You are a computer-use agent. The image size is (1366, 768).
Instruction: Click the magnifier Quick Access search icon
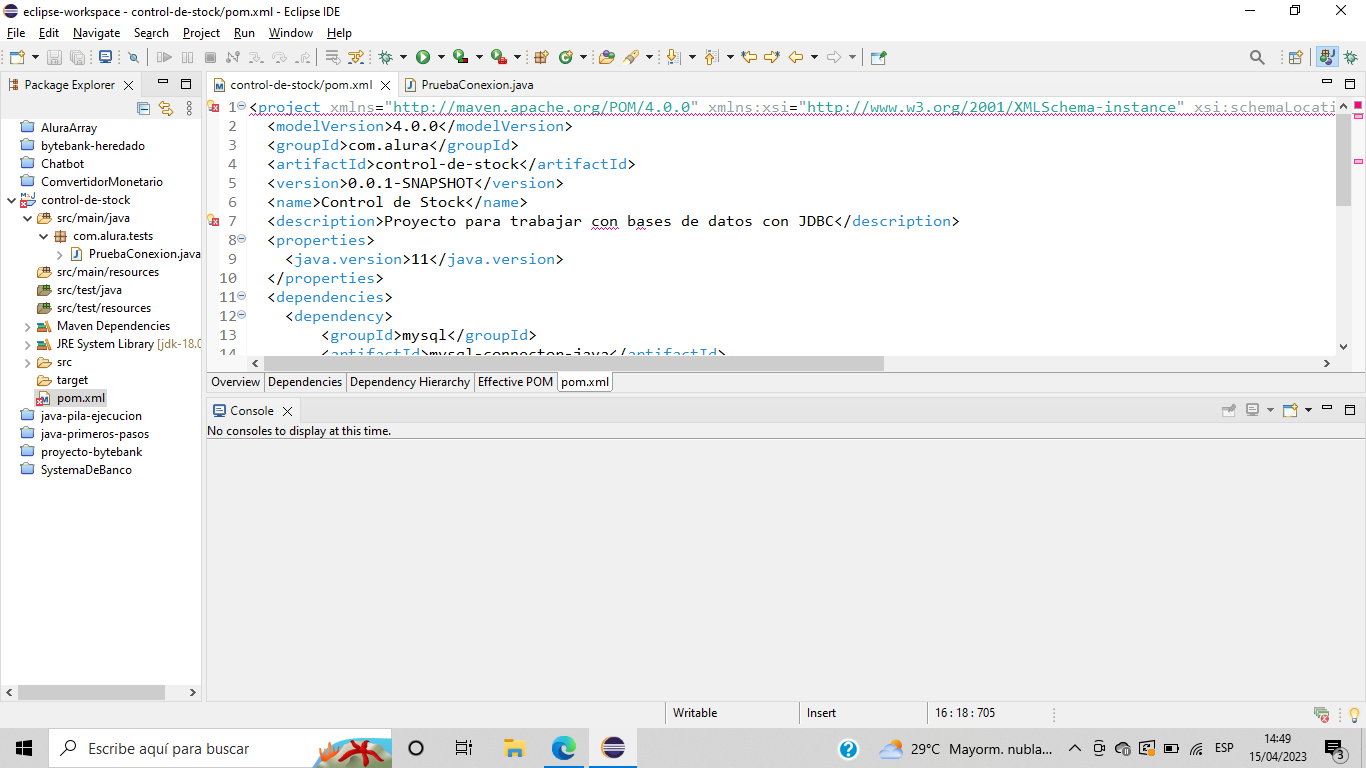[1258, 58]
